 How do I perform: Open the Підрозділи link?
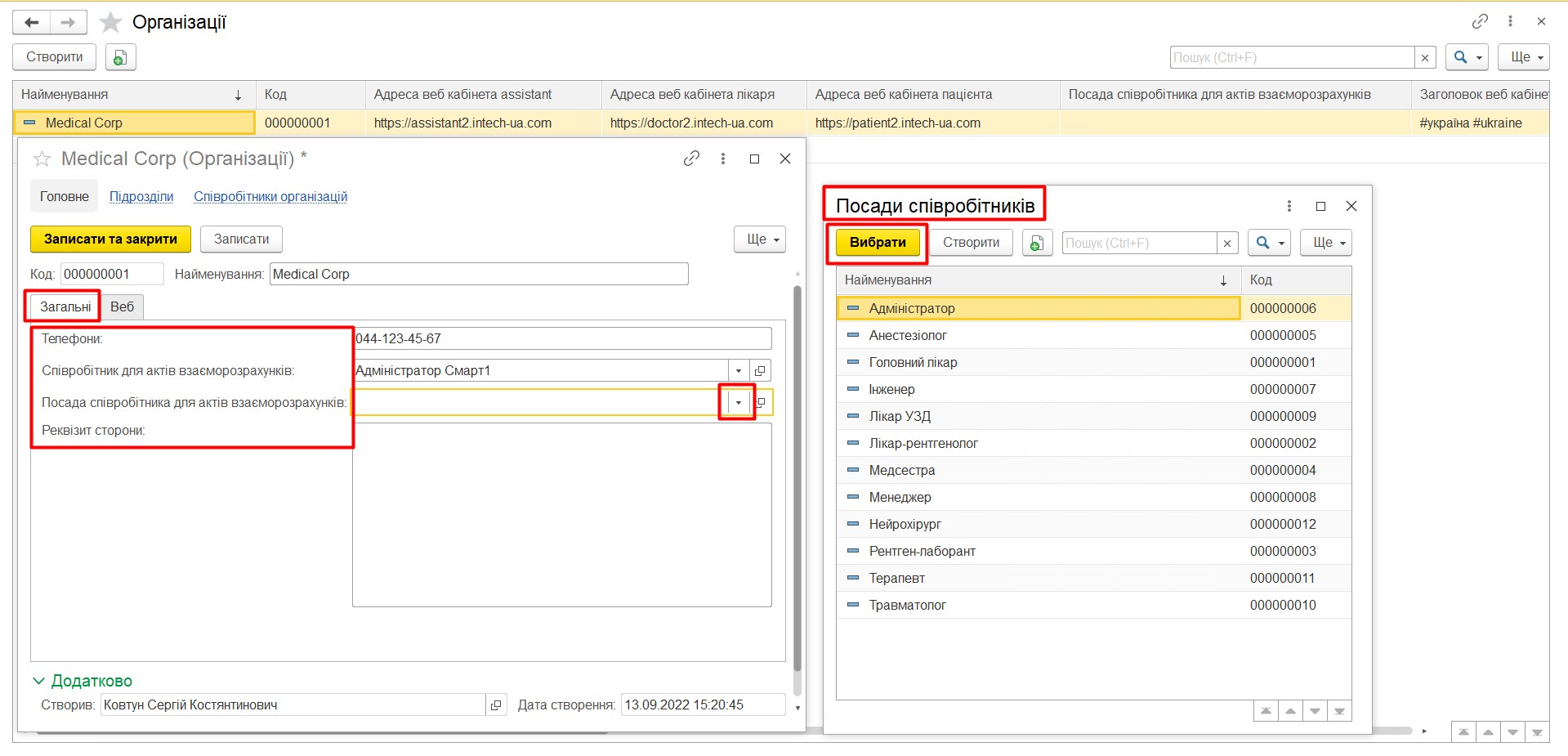(x=141, y=197)
